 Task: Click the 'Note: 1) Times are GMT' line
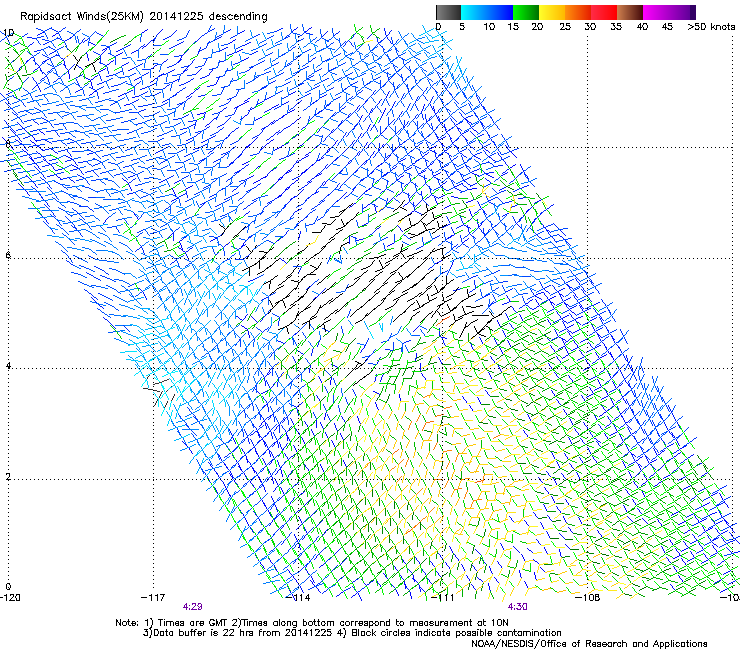(312, 623)
